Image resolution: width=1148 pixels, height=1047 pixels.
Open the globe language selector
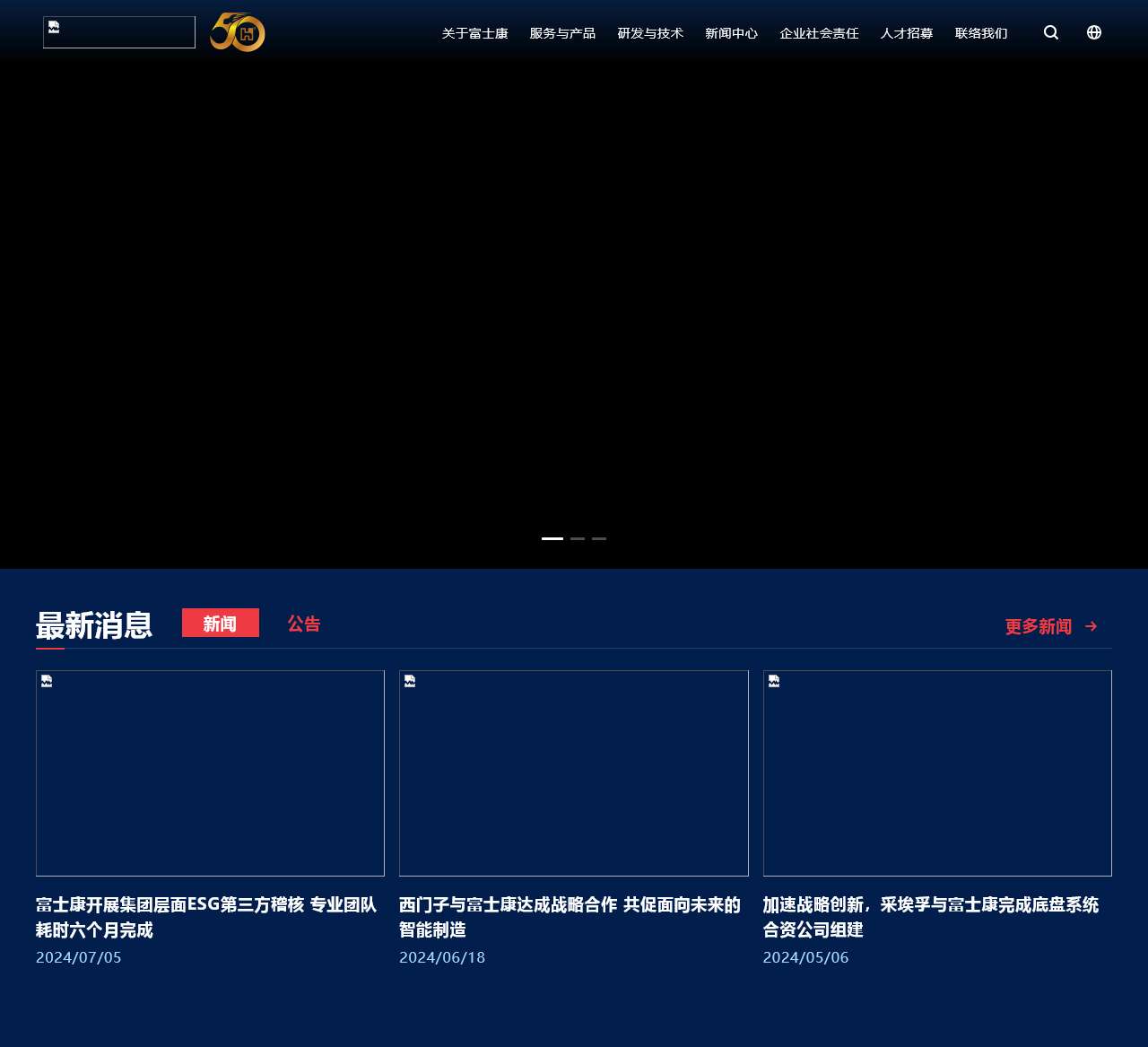point(1094,32)
